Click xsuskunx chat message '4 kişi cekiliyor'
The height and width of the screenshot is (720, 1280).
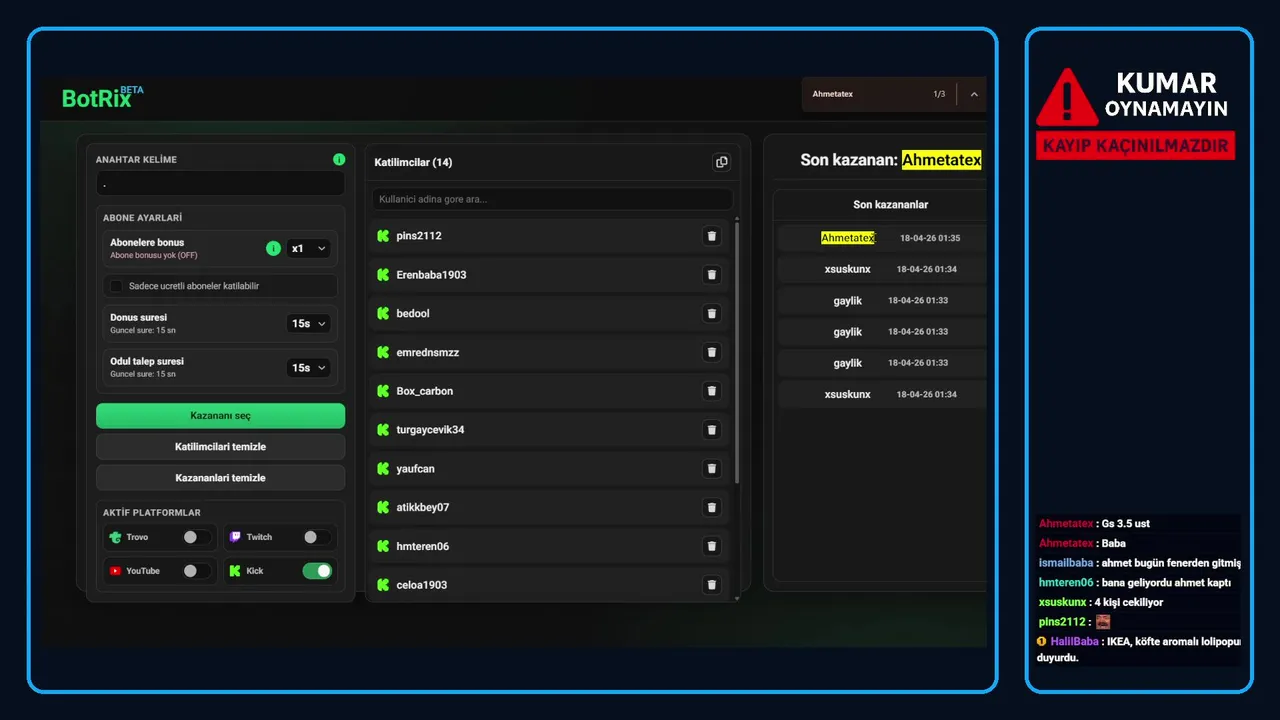point(1129,603)
